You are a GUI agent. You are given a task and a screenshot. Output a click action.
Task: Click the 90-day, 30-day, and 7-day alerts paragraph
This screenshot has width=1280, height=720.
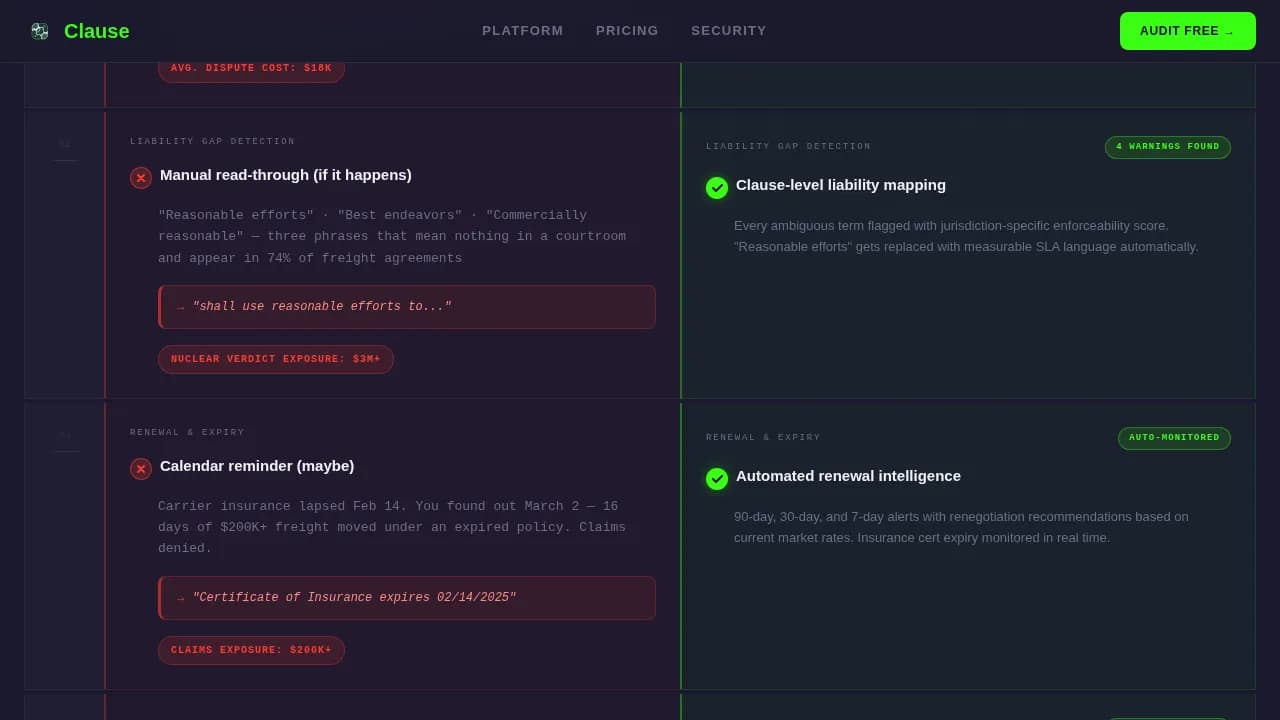pos(961,527)
